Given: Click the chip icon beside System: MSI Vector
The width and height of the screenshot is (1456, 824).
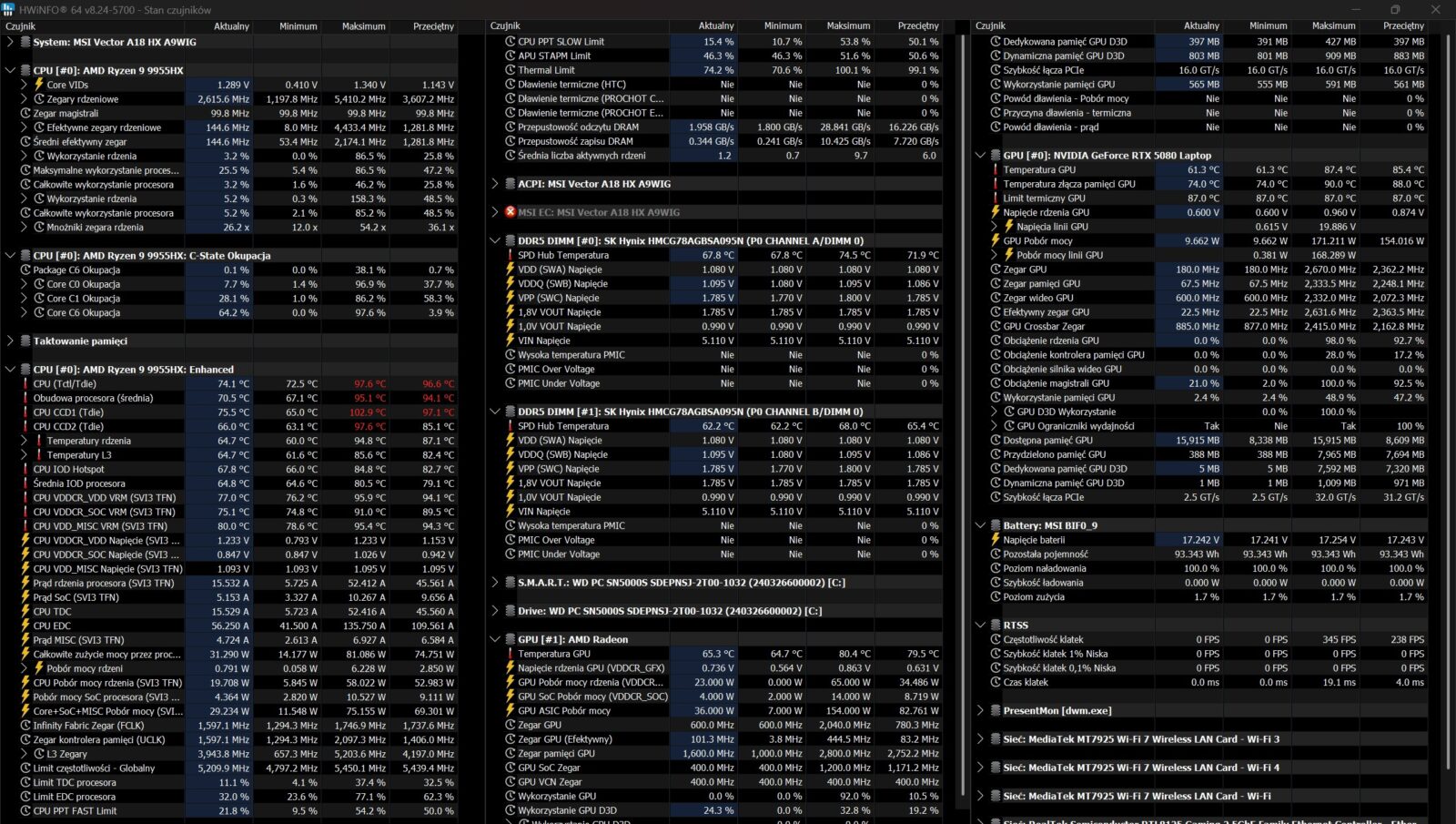Looking at the screenshot, I should coord(25,42).
